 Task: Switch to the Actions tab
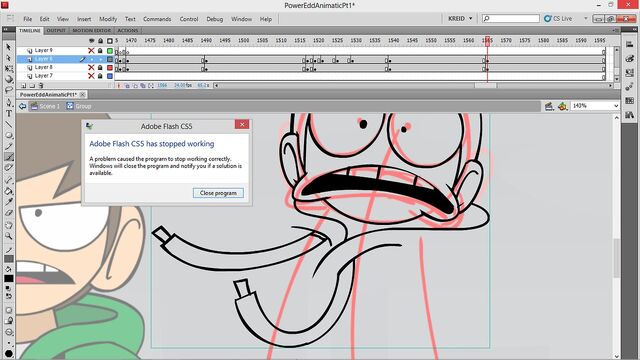coord(128,31)
